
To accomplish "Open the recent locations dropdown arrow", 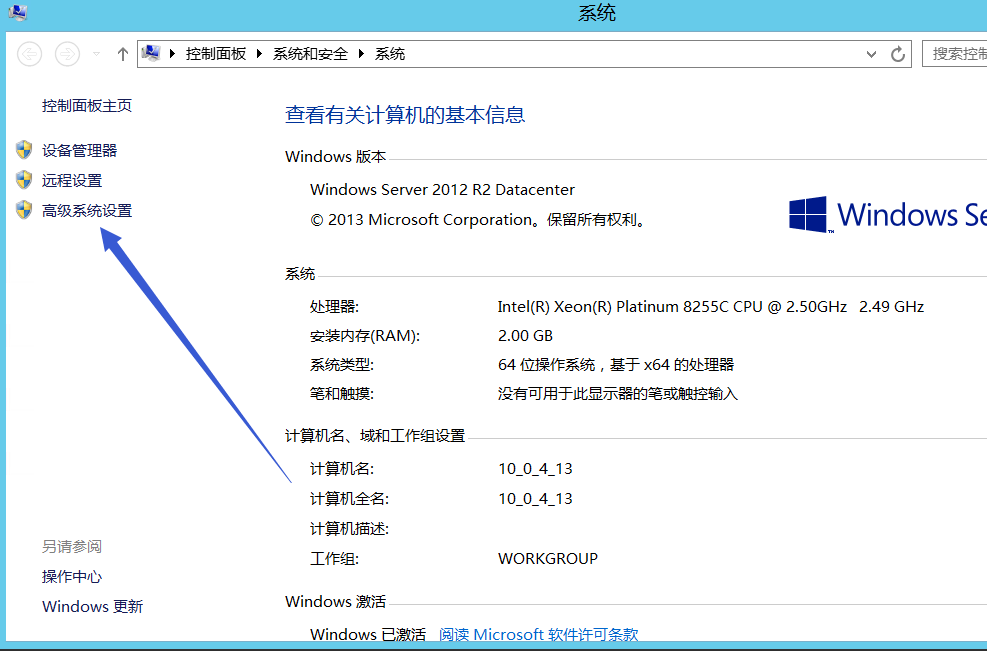I will tap(97, 54).
